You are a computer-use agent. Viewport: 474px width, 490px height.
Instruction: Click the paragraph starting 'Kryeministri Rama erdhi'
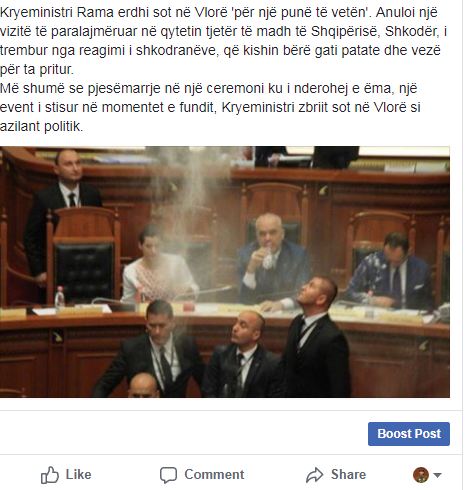223,41
